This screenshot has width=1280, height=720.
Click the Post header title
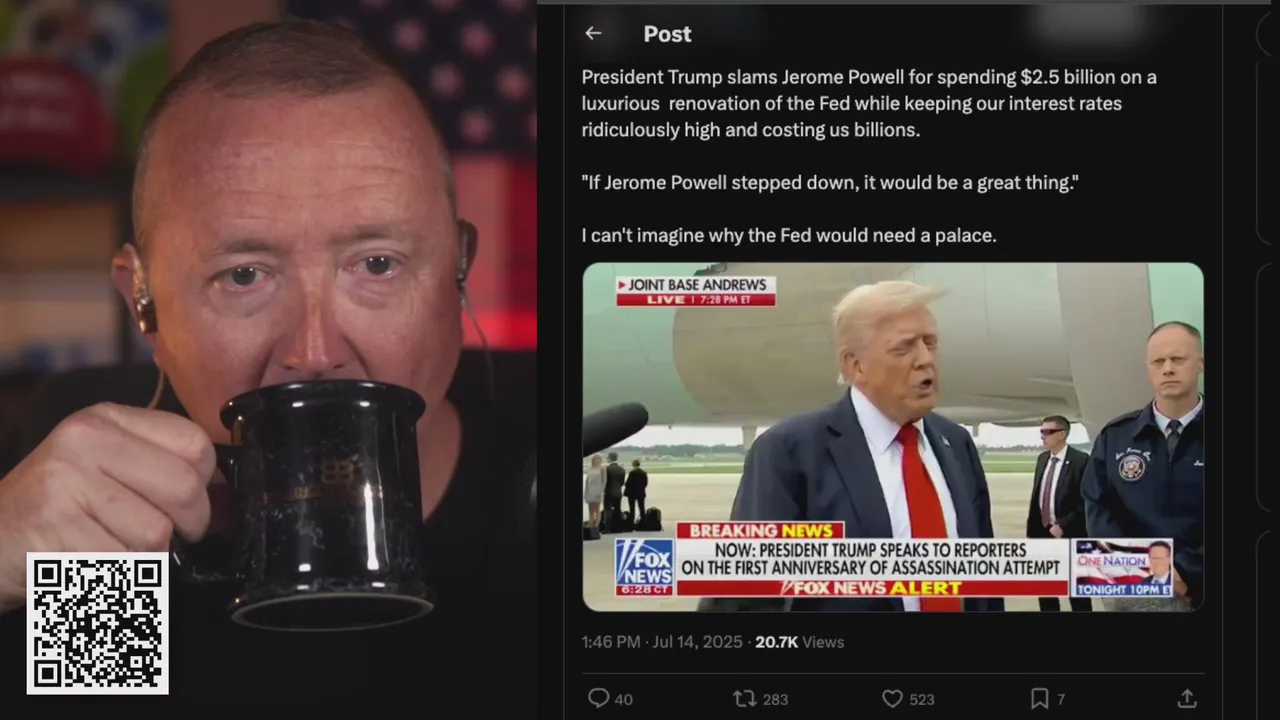667,34
